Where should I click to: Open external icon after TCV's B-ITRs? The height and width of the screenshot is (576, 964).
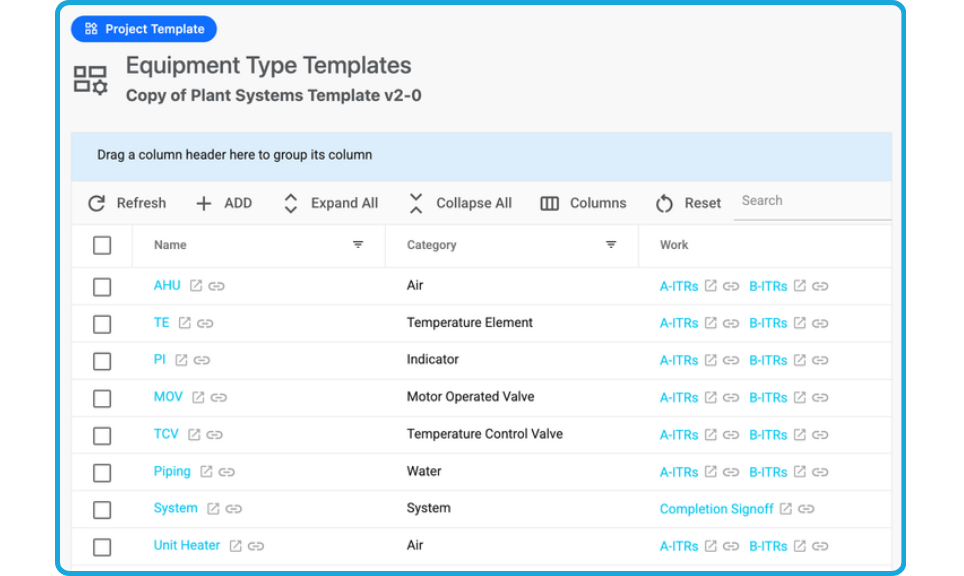tap(800, 435)
